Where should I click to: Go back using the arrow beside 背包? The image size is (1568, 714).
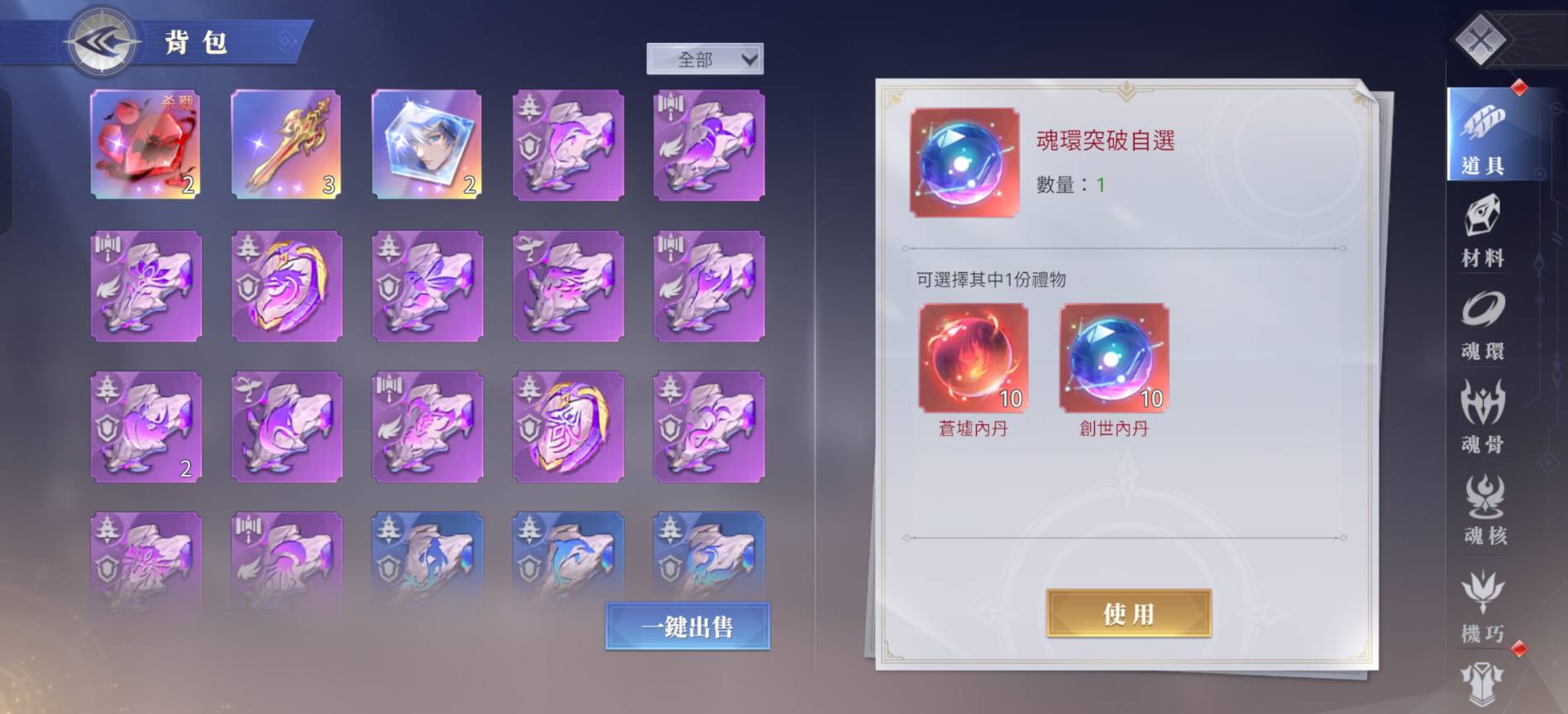[101, 41]
